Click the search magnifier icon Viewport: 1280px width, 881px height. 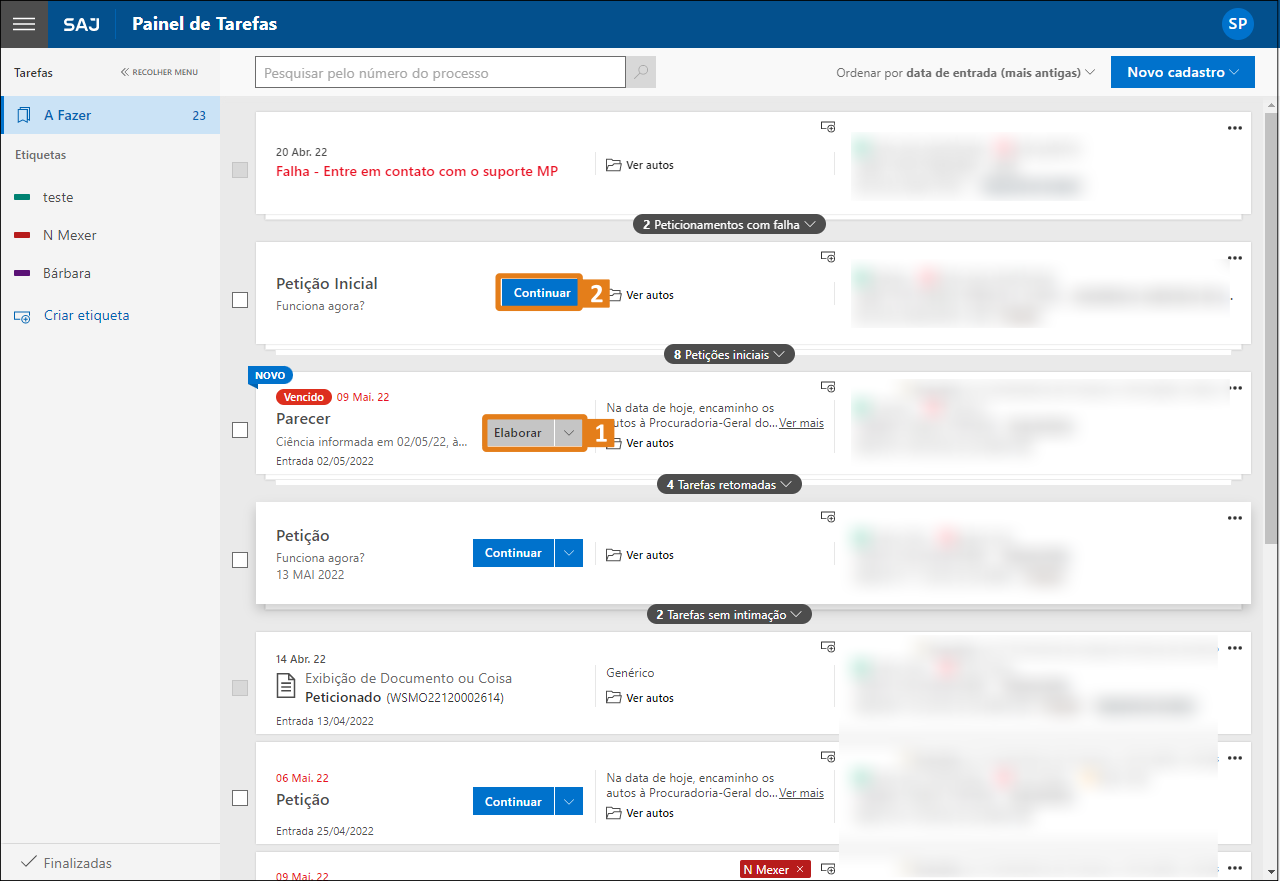point(641,73)
